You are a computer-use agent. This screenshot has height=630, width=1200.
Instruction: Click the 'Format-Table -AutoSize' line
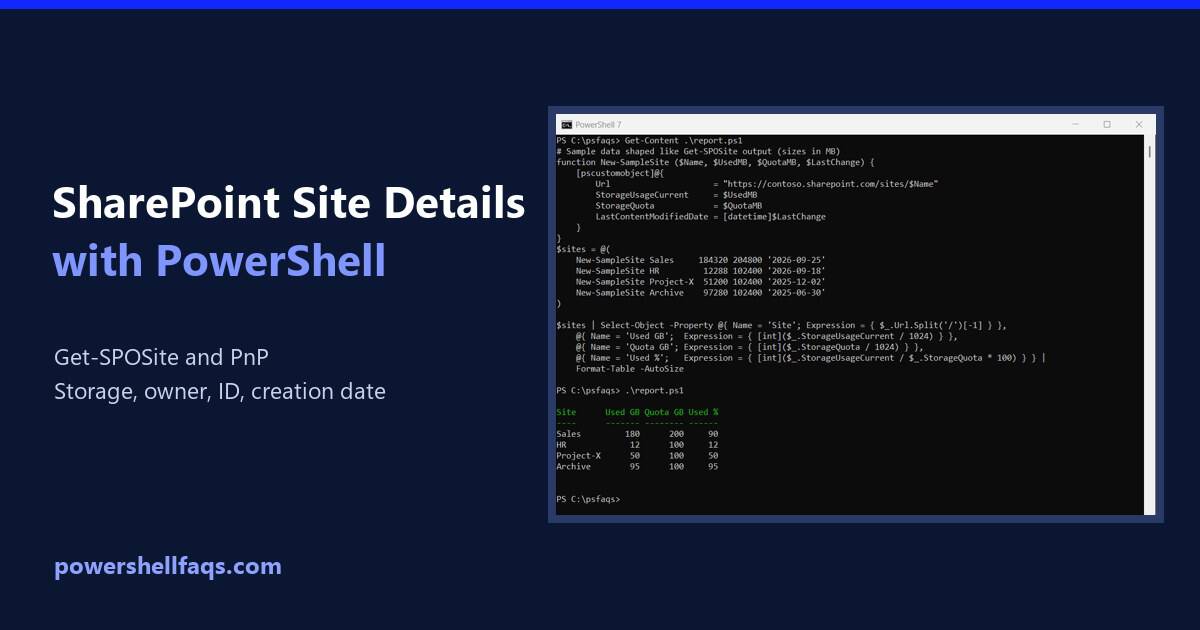pos(632,368)
